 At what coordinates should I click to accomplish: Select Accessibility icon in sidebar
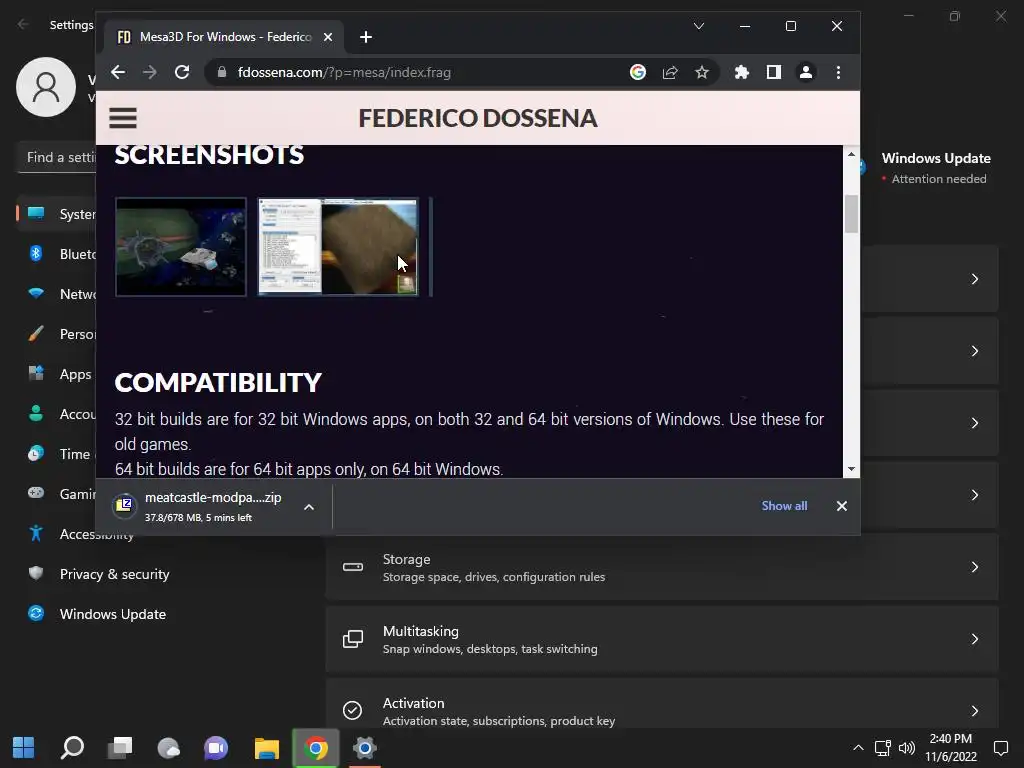(36, 534)
